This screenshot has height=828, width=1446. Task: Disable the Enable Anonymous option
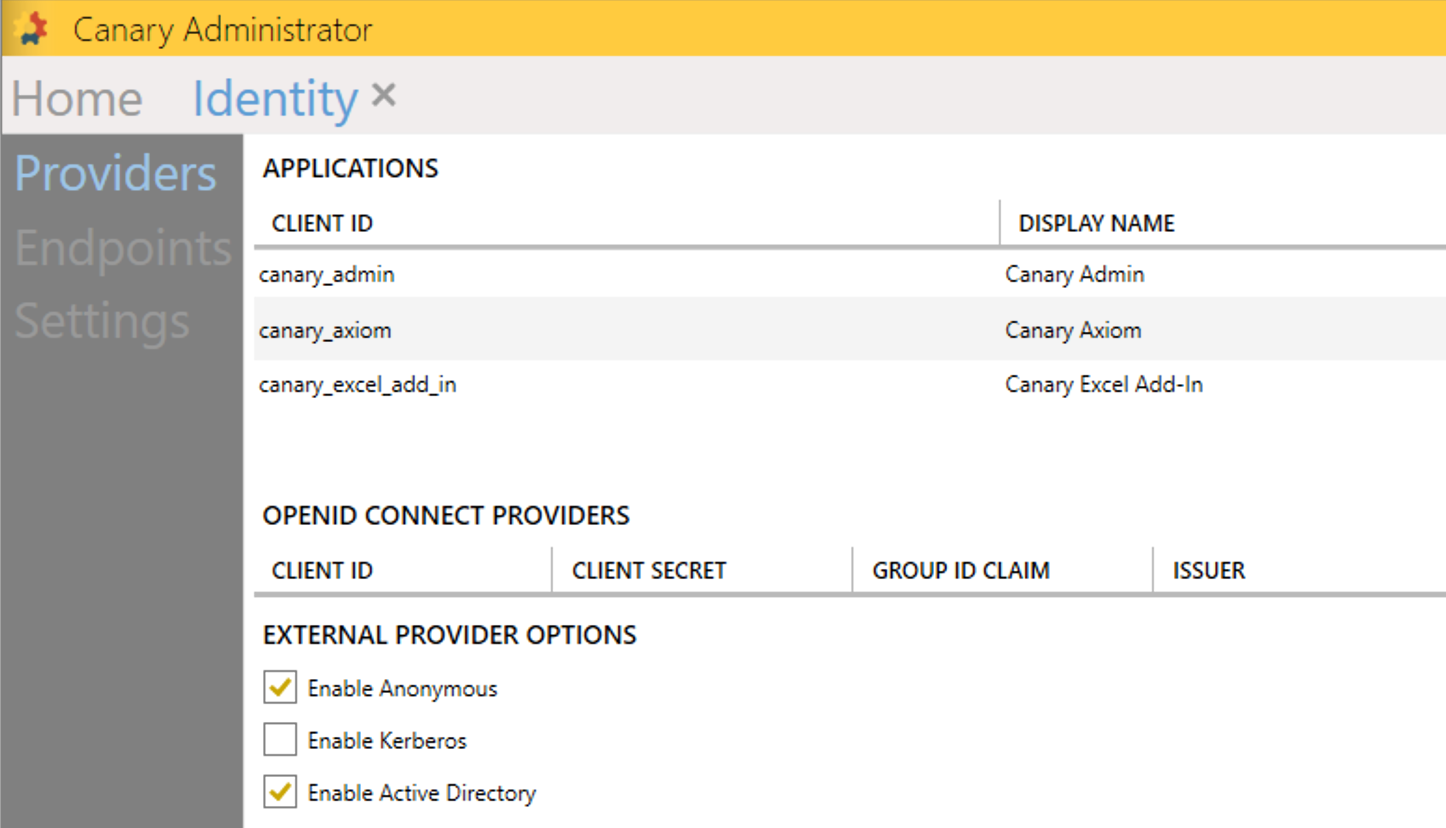(x=280, y=687)
